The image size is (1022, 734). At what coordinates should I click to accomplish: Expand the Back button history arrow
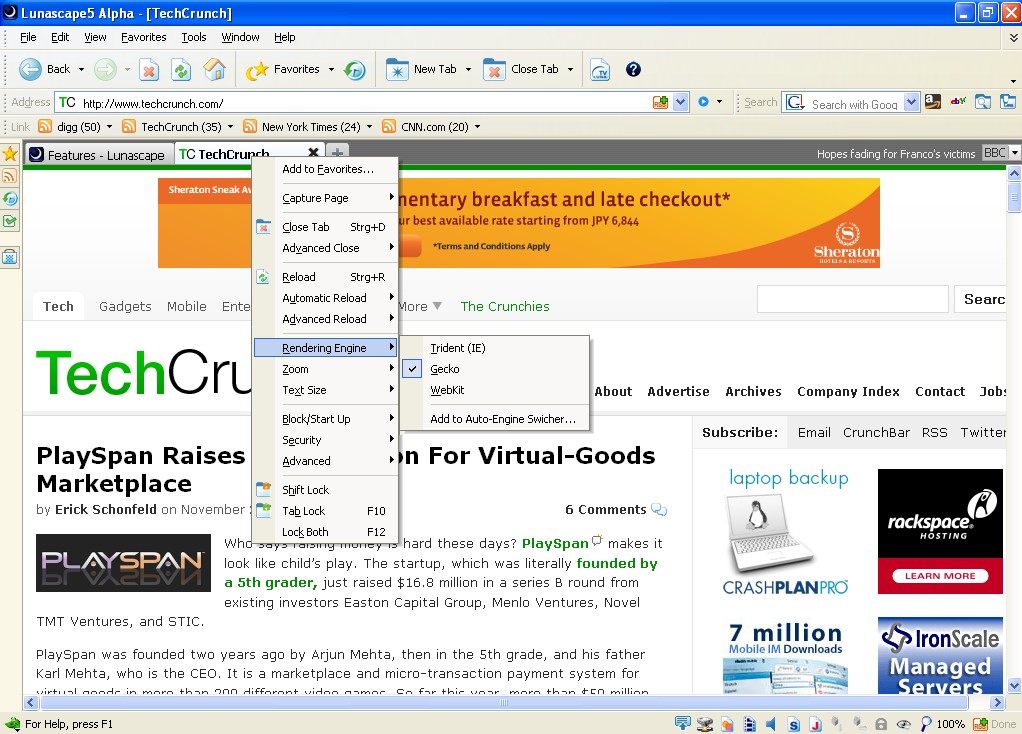point(81,70)
